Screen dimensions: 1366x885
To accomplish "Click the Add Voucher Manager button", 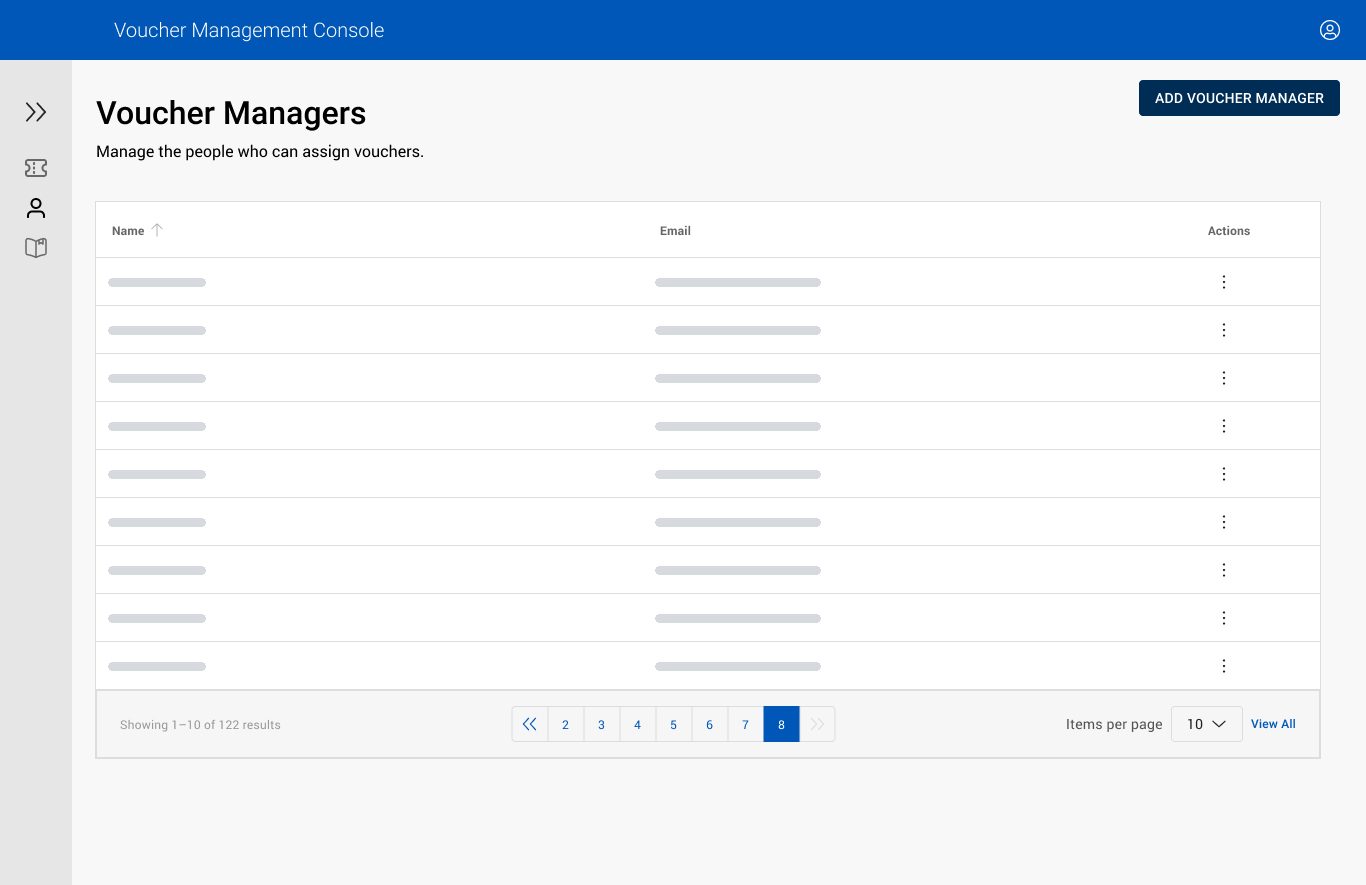I will tap(1239, 98).
